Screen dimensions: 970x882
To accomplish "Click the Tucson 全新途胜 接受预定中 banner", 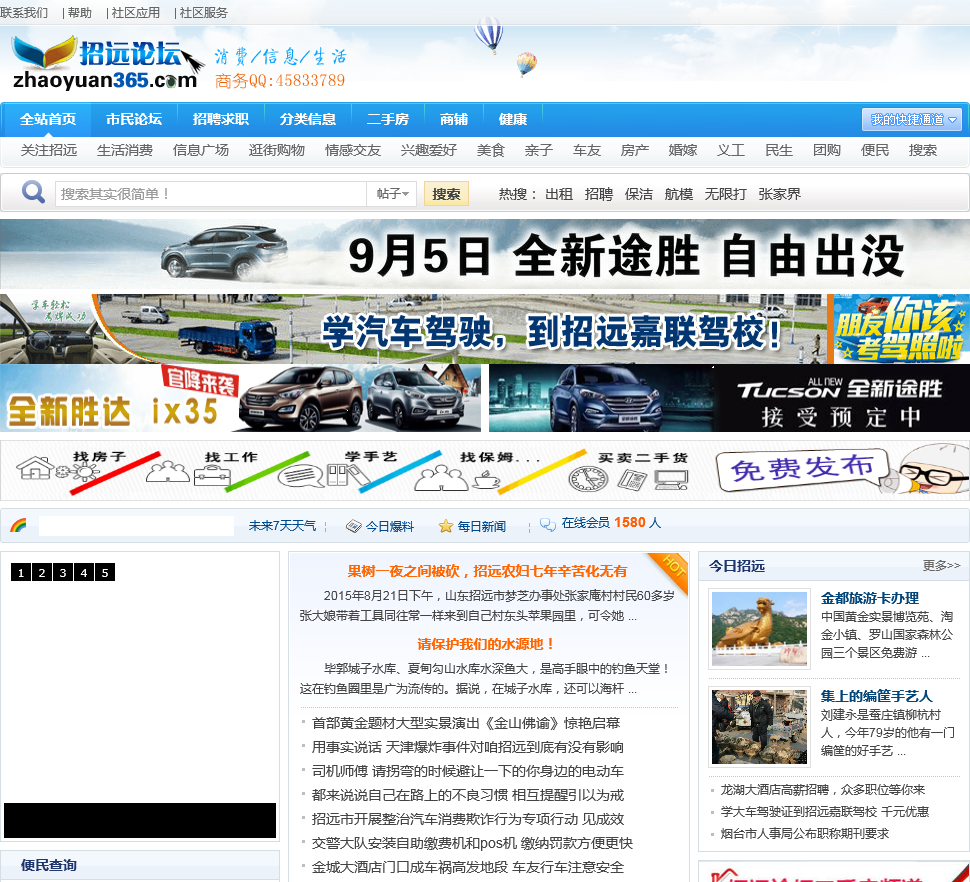I will (x=729, y=398).
